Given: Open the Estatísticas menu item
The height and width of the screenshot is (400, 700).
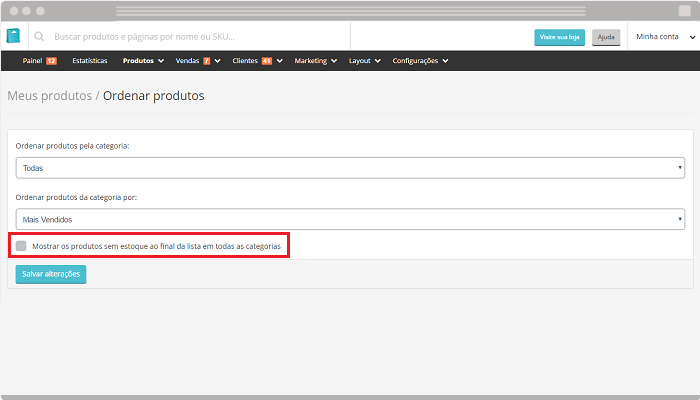Looking at the screenshot, I should click(90, 61).
